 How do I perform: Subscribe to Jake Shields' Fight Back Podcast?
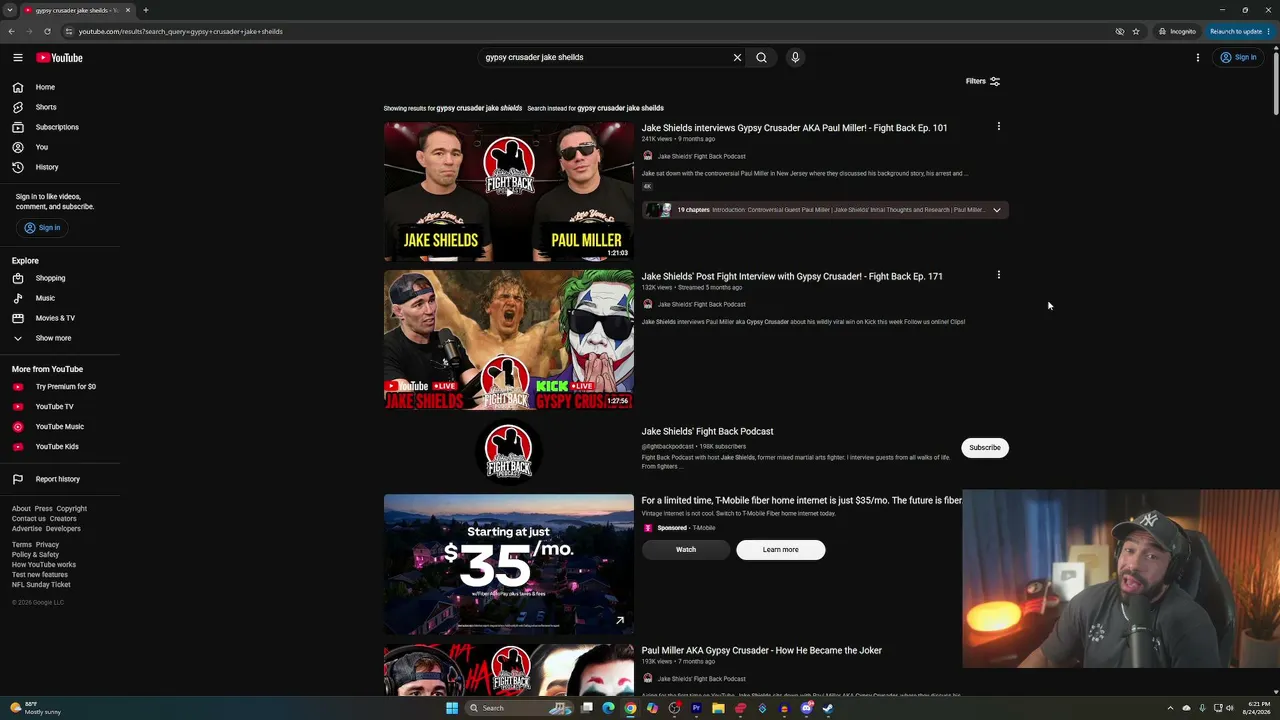coord(985,448)
